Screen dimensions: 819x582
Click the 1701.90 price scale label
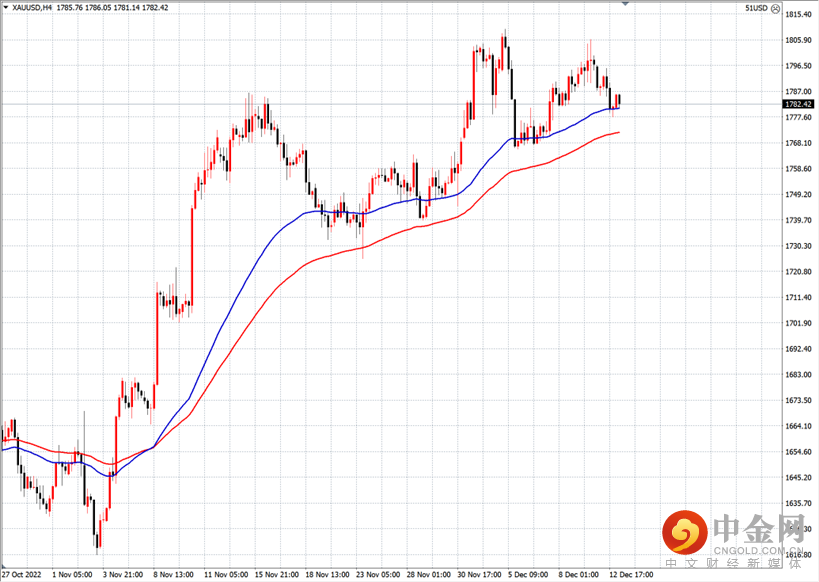pos(798,323)
